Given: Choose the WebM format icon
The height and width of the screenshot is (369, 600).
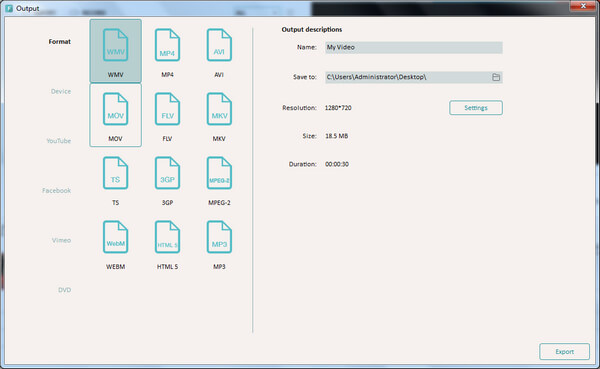Looking at the screenshot, I should click(x=116, y=237).
